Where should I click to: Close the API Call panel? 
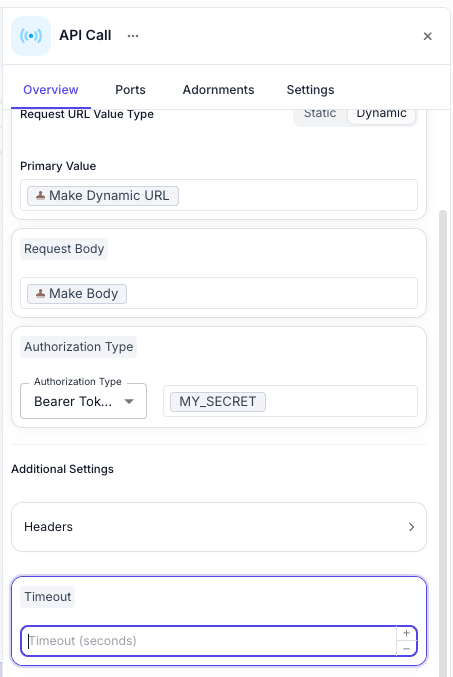point(428,36)
